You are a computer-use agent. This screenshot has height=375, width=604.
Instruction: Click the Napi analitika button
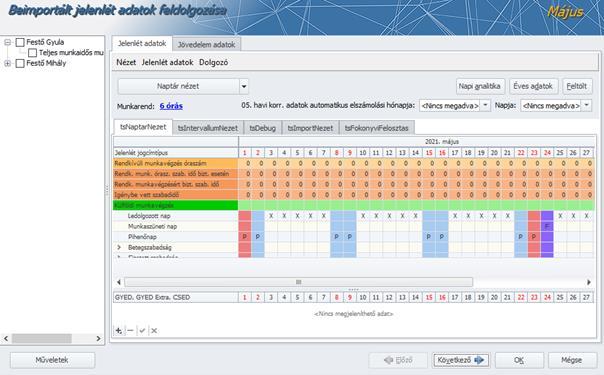point(480,86)
